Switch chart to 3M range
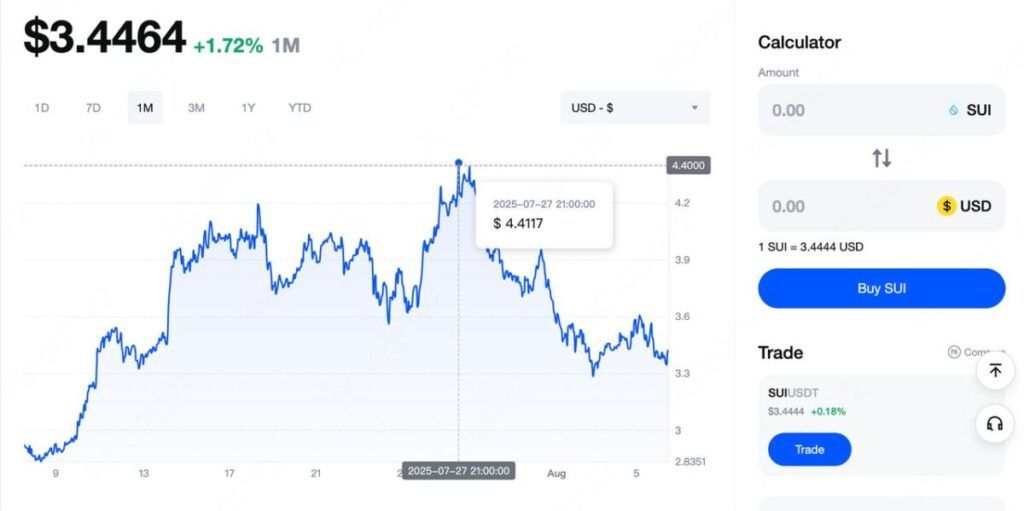Image resolution: width=1024 pixels, height=511 pixels. click(196, 108)
